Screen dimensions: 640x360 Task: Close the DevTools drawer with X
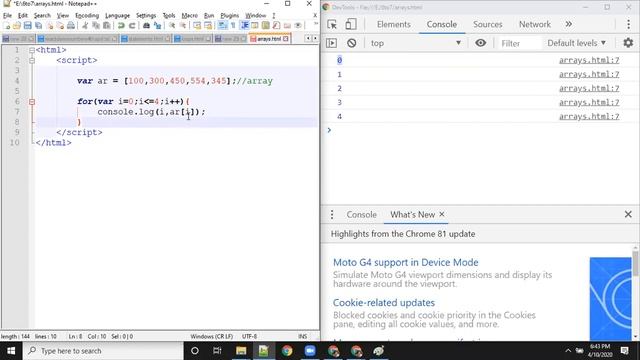coord(628,214)
